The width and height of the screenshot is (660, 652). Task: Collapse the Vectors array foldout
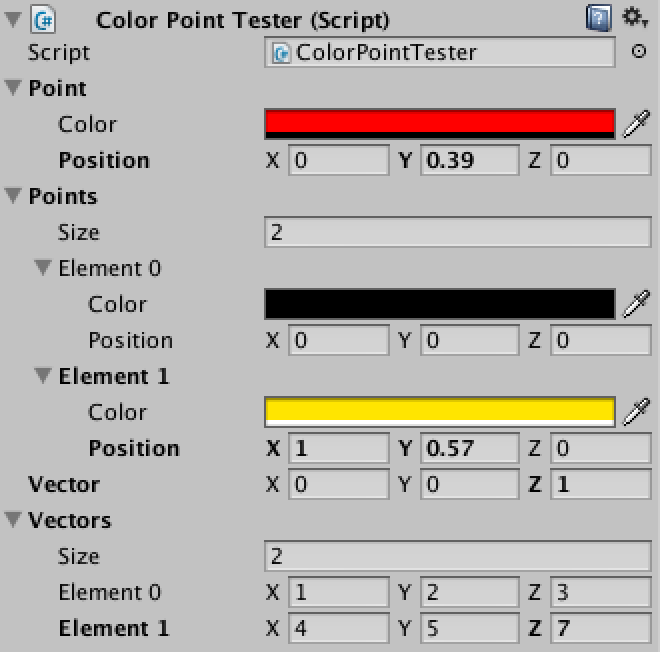tap(13, 520)
